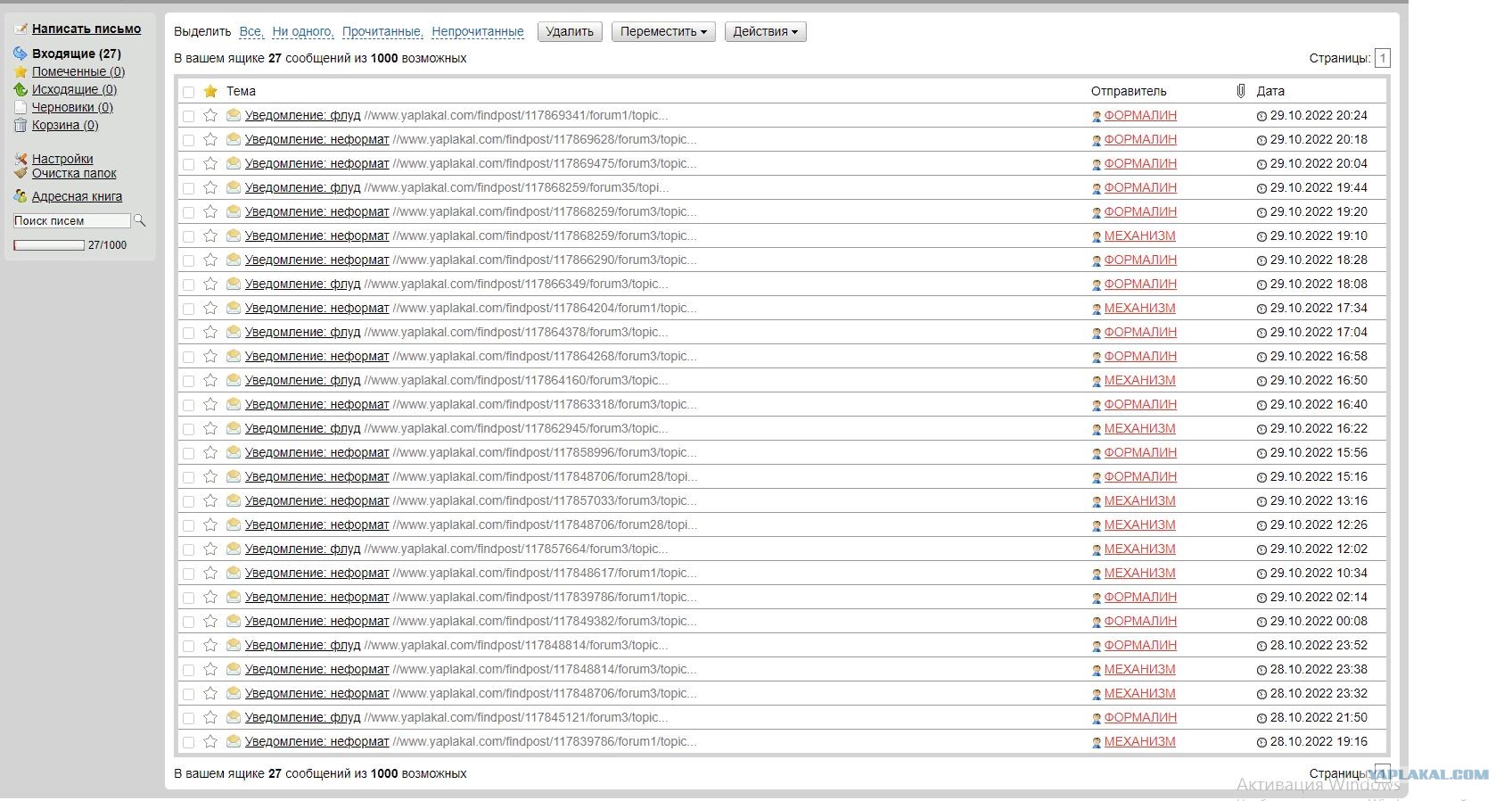
Task: Go to the Черновики (0) folder
Action: [x=72, y=107]
